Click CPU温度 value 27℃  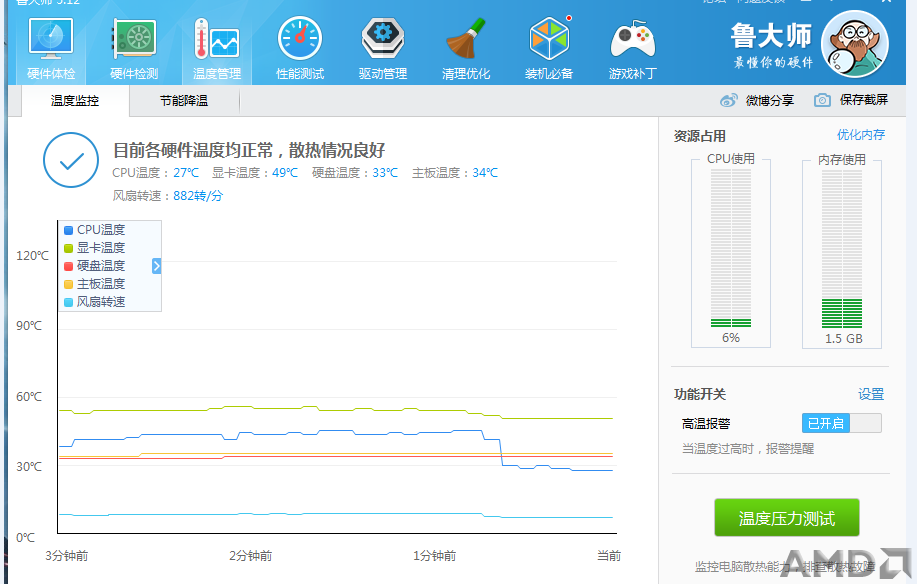[x=186, y=173]
